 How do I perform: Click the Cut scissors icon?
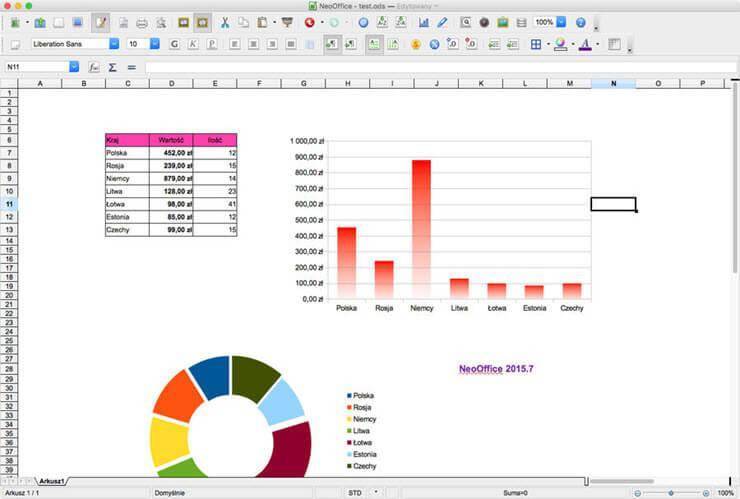tap(224, 22)
